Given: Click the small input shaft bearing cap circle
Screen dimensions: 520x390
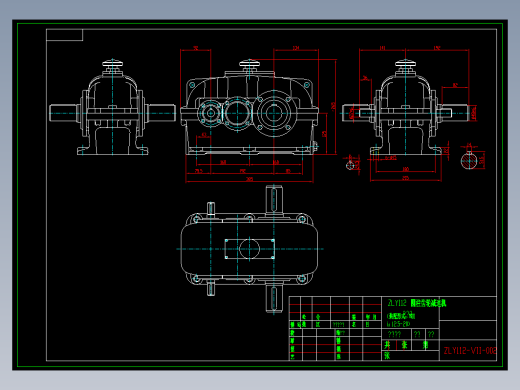Looking at the screenshot, I should pos(210,113).
